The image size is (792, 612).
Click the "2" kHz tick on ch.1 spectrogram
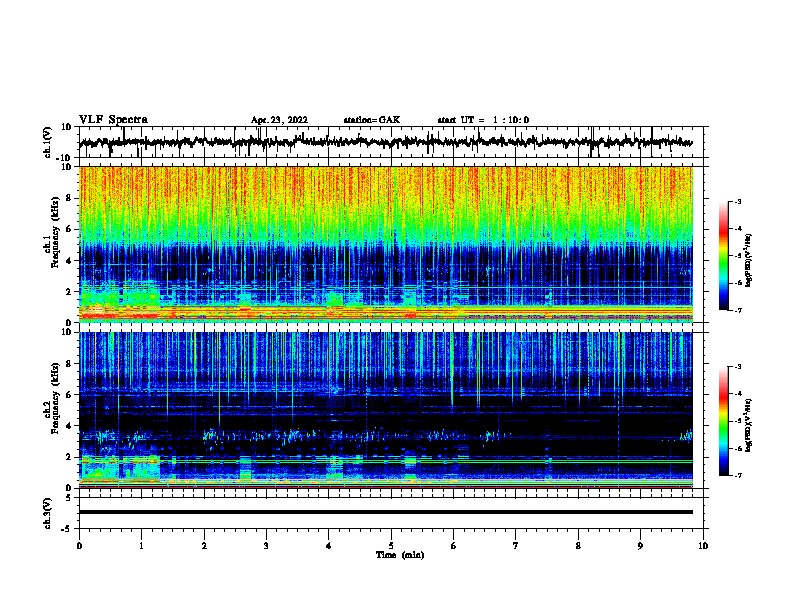[x=70, y=292]
